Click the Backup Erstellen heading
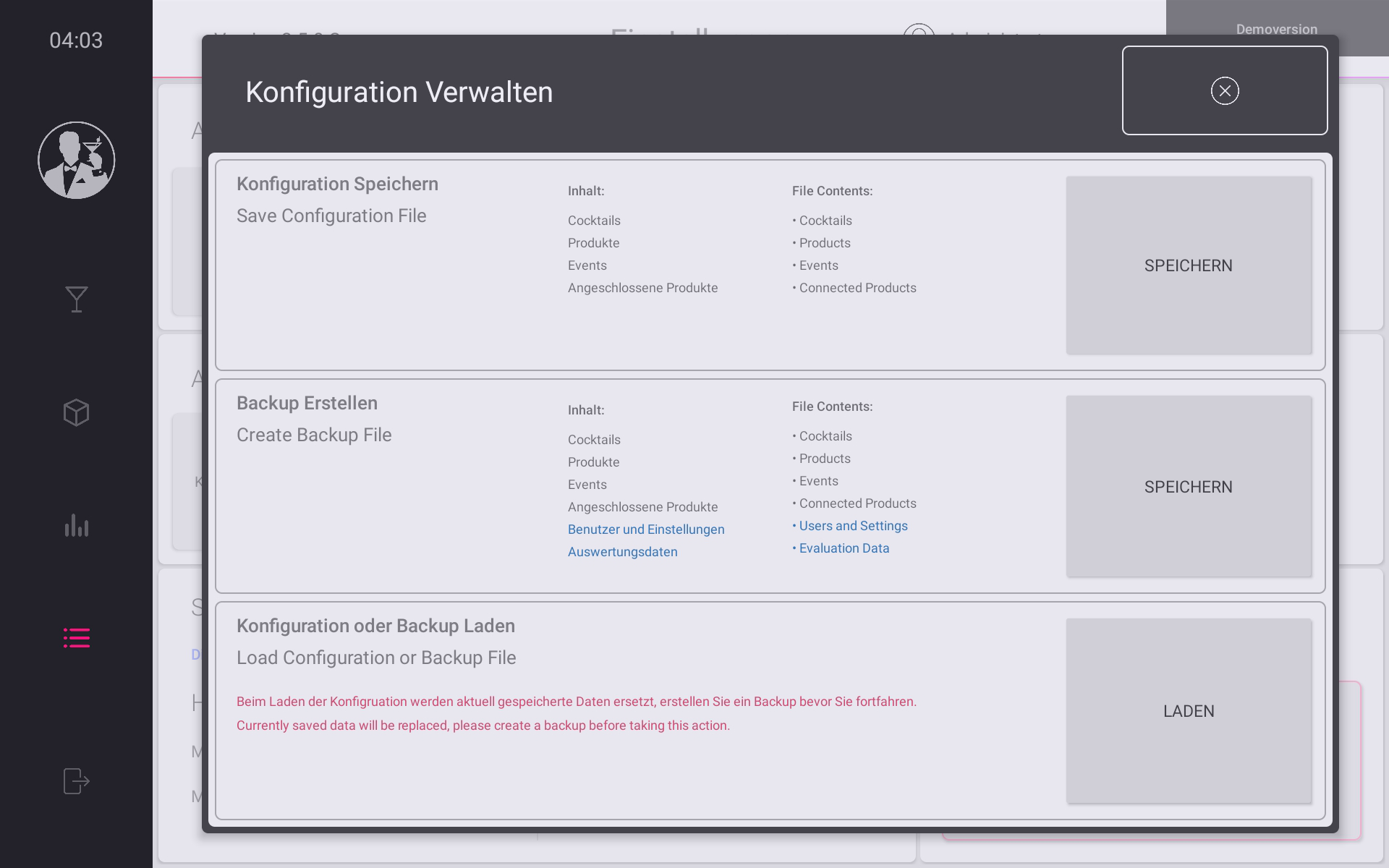Viewport: 1389px width, 868px height. pos(307,403)
